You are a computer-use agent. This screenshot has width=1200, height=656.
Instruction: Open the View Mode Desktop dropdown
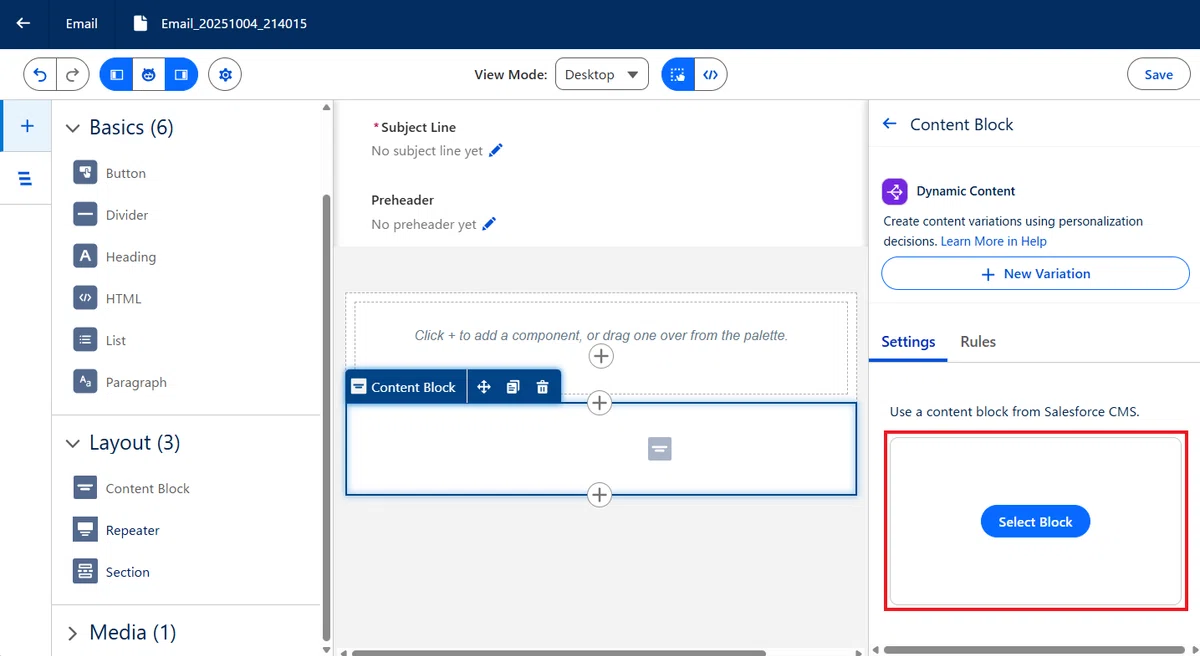[602, 74]
